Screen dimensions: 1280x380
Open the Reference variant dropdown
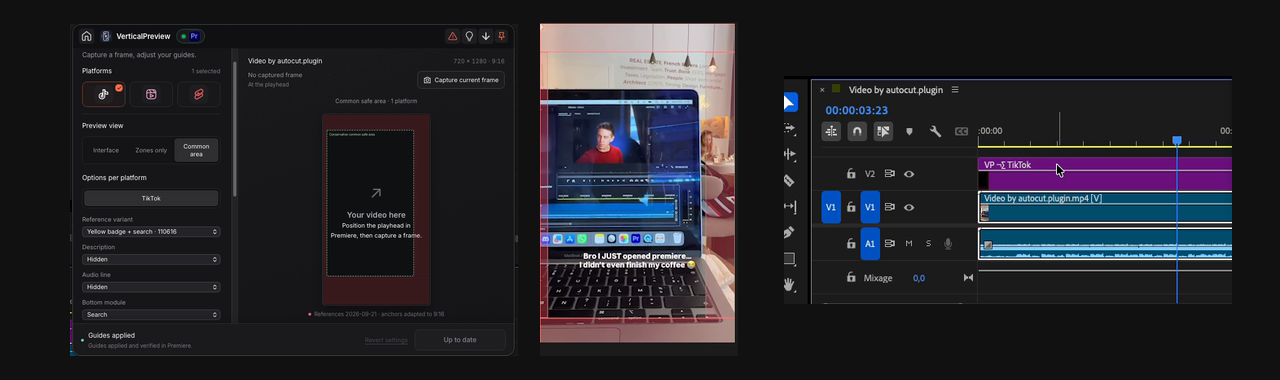(151, 231)
